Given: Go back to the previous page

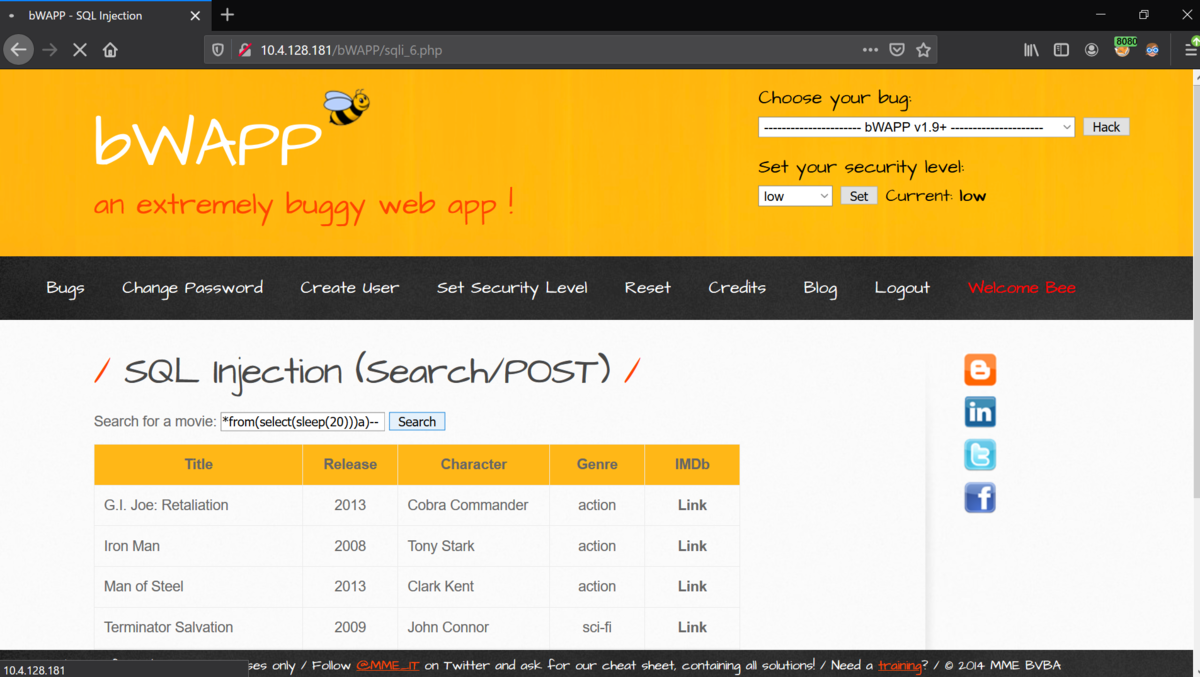Looking at the screenshot, I should pos(18,50).
